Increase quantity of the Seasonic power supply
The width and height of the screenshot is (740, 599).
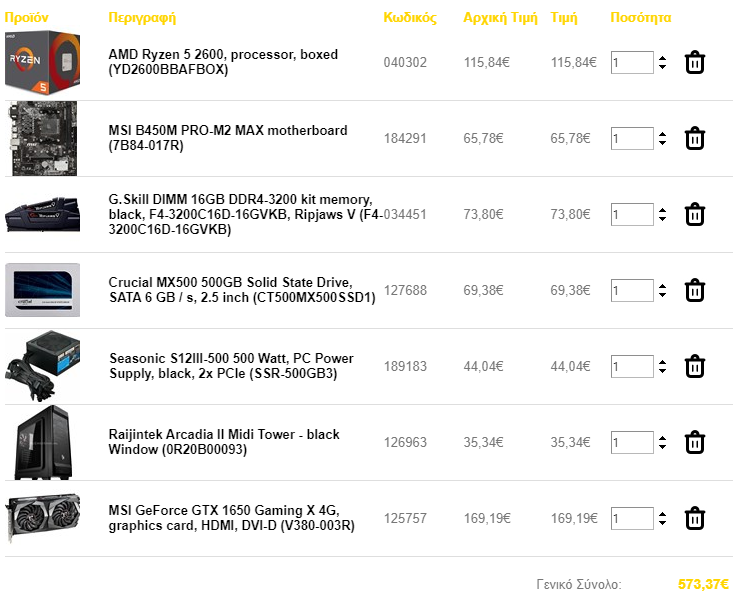pos(663,363)
